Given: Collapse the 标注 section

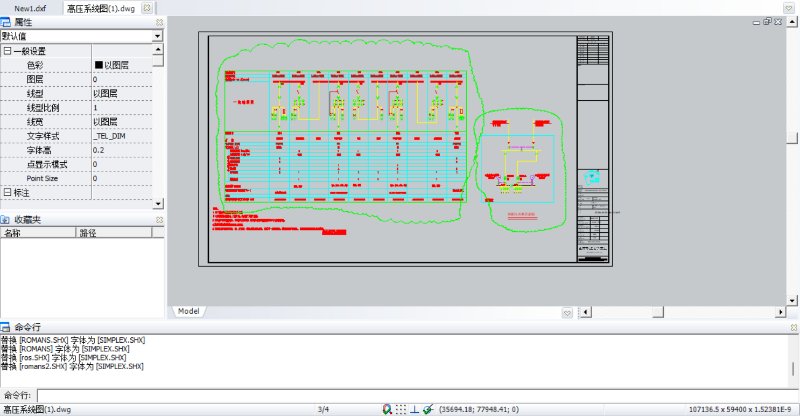Looking at the screenshot, I should 7,192.
